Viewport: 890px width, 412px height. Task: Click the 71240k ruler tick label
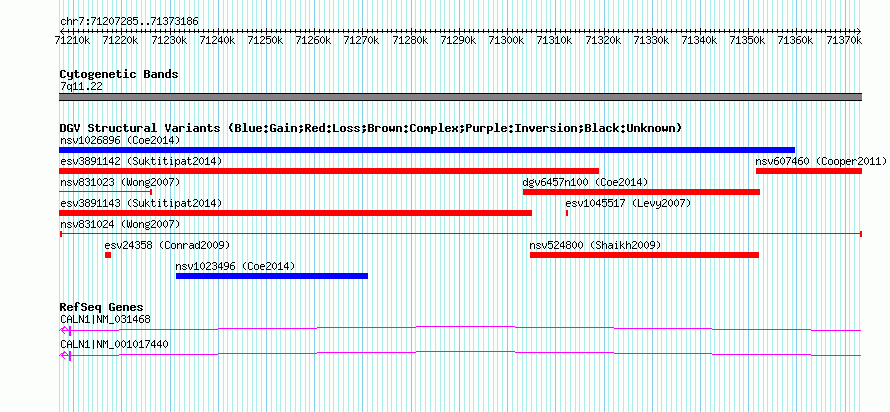[216, 40]
